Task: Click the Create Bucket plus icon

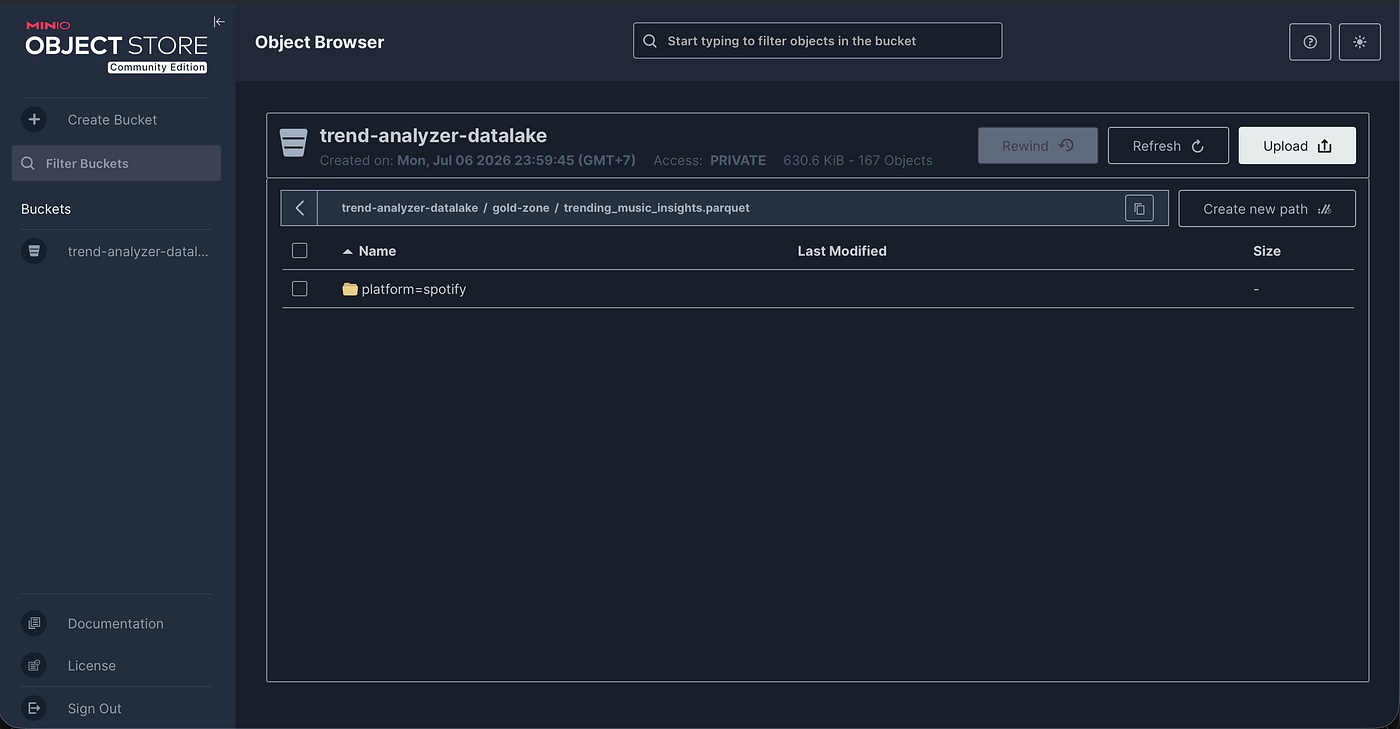Action: point(34,119)
